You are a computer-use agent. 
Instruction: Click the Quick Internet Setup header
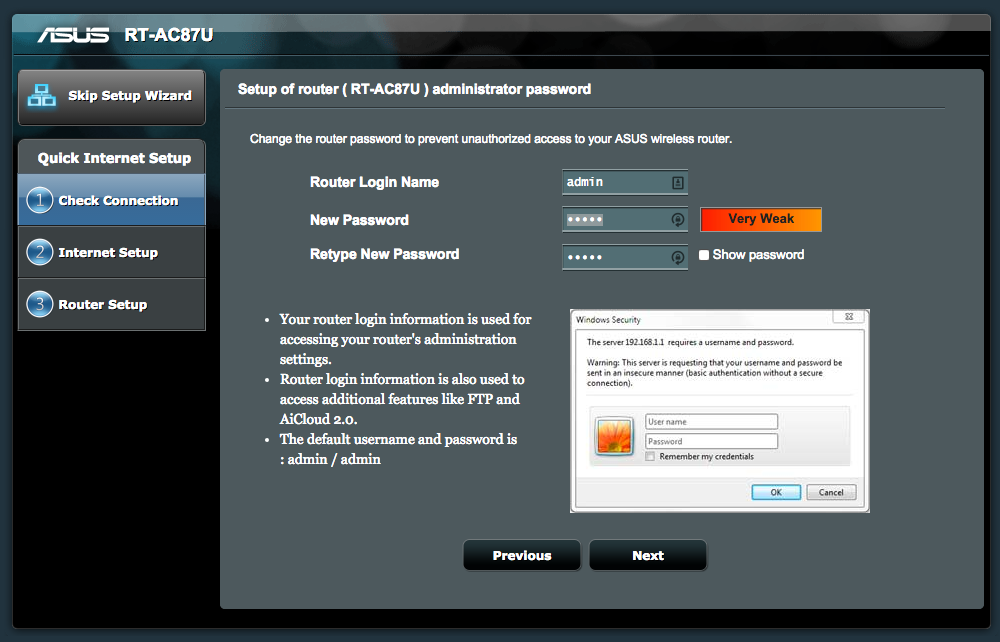click(114, 157)
